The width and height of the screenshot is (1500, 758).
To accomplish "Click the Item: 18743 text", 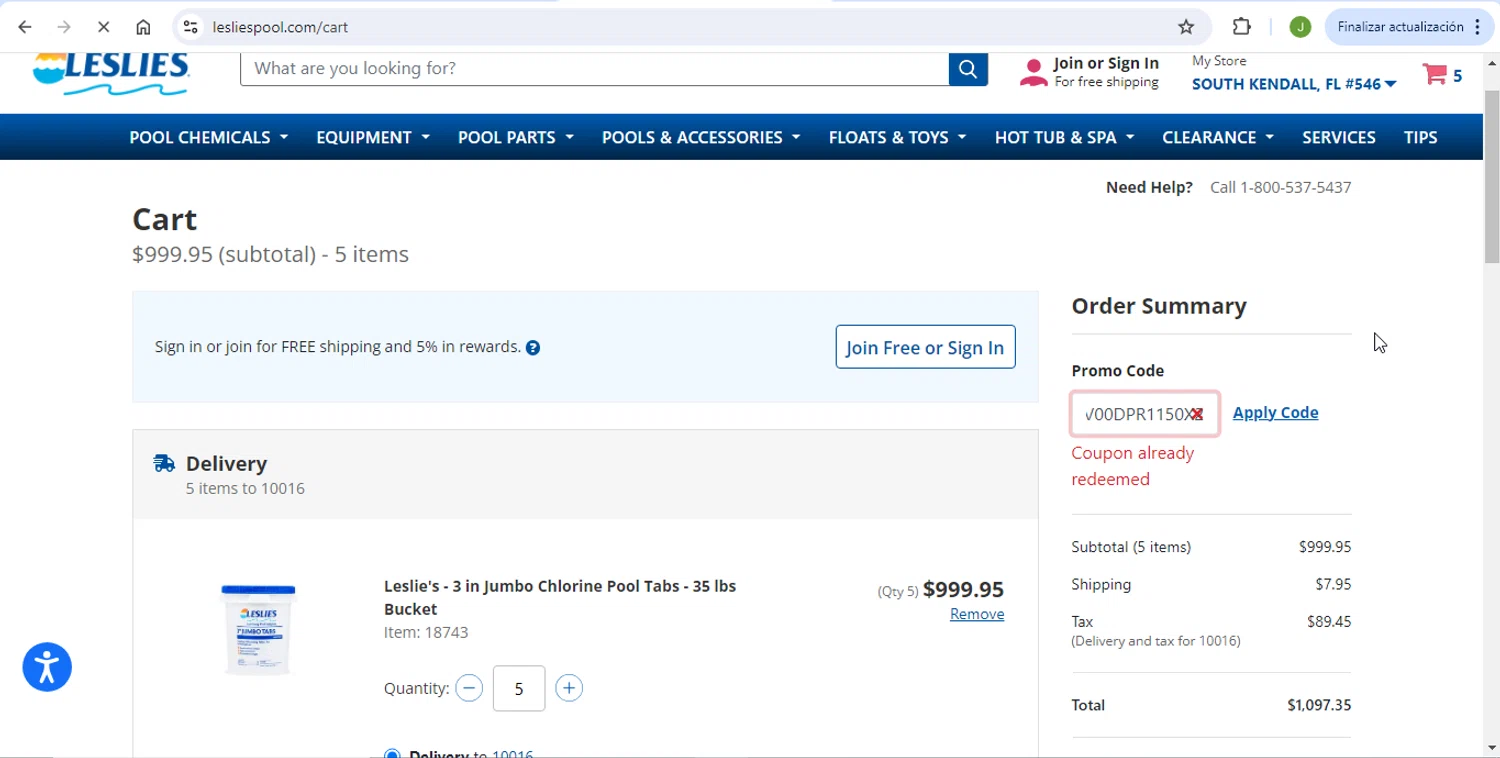I will pos(426,632).
